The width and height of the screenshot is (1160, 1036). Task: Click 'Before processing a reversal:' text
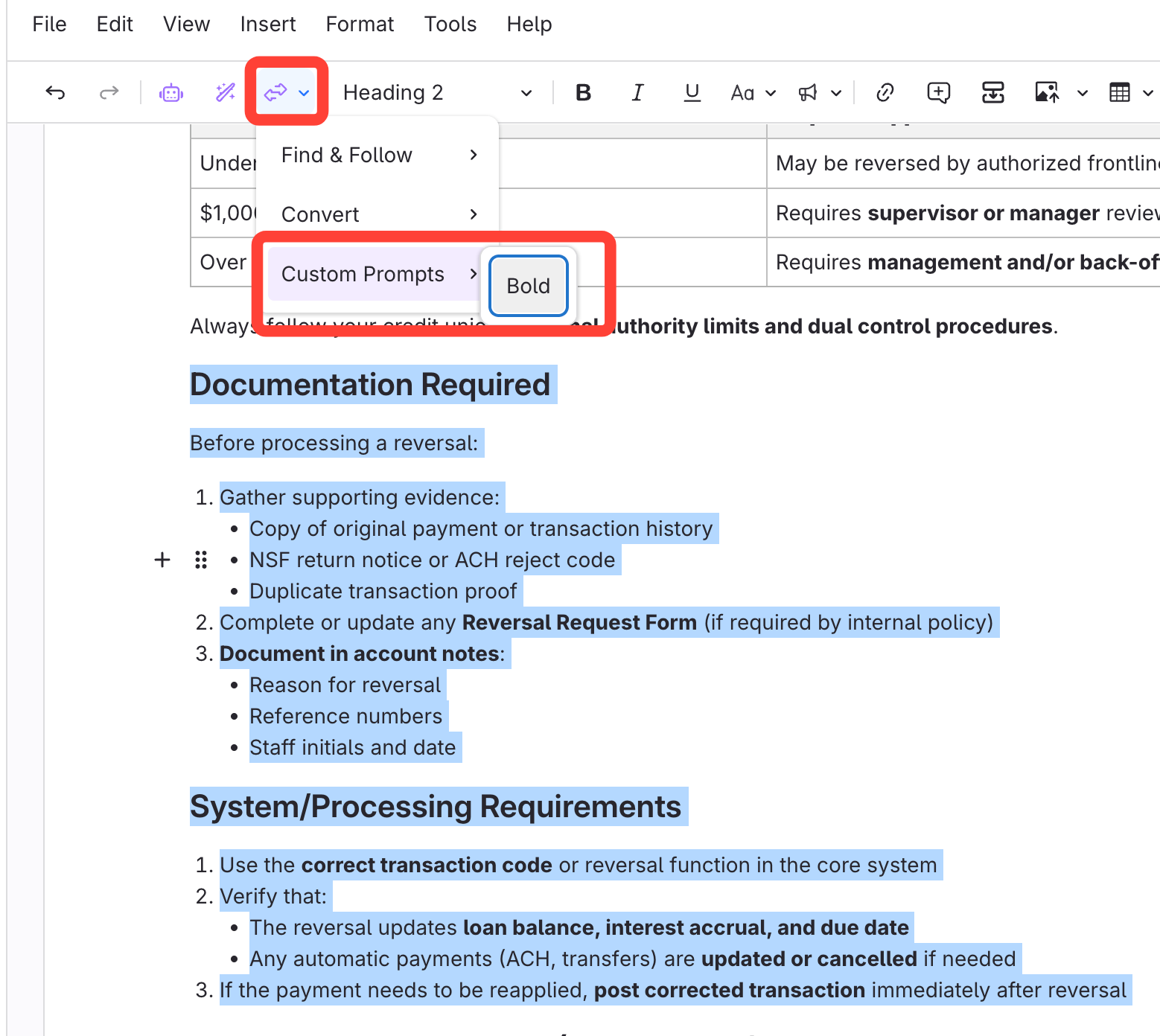pos(334,443)
